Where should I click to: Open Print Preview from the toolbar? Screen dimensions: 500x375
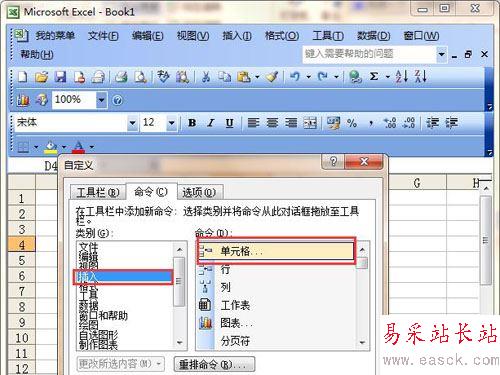(x=141, y=77)
